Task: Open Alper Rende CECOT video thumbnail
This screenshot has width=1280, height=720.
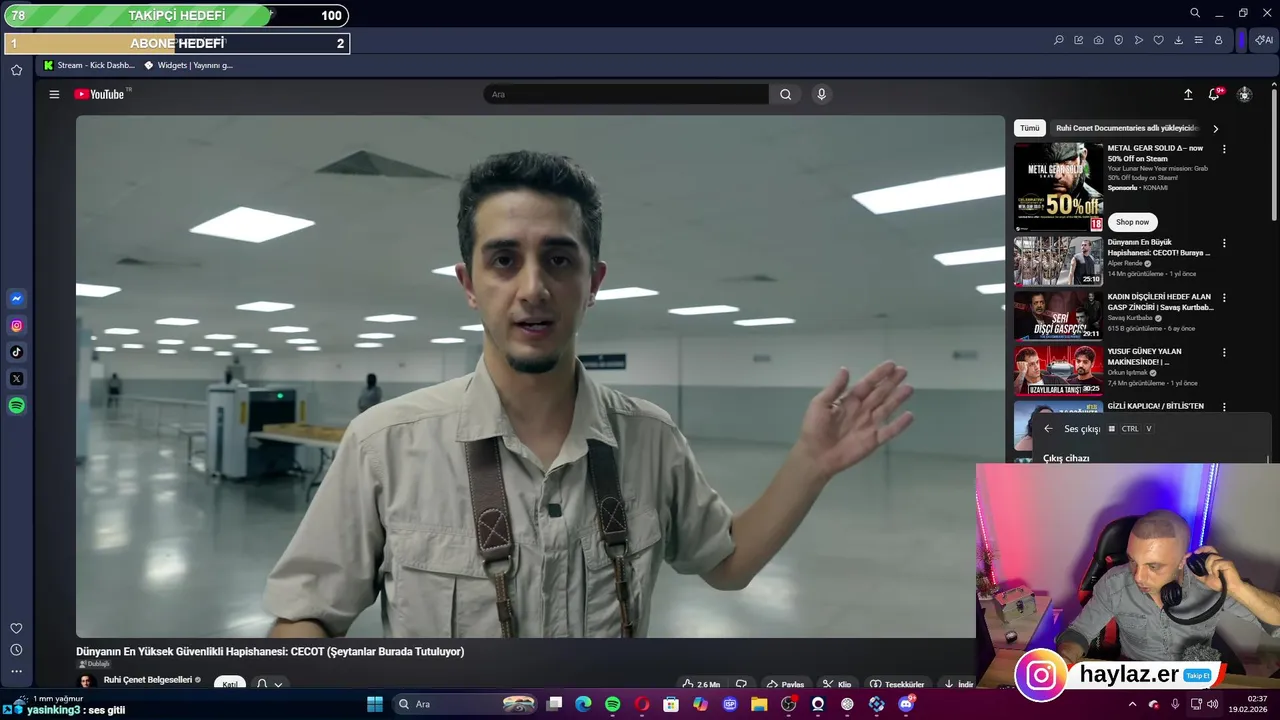Action: coord(1058,261)
